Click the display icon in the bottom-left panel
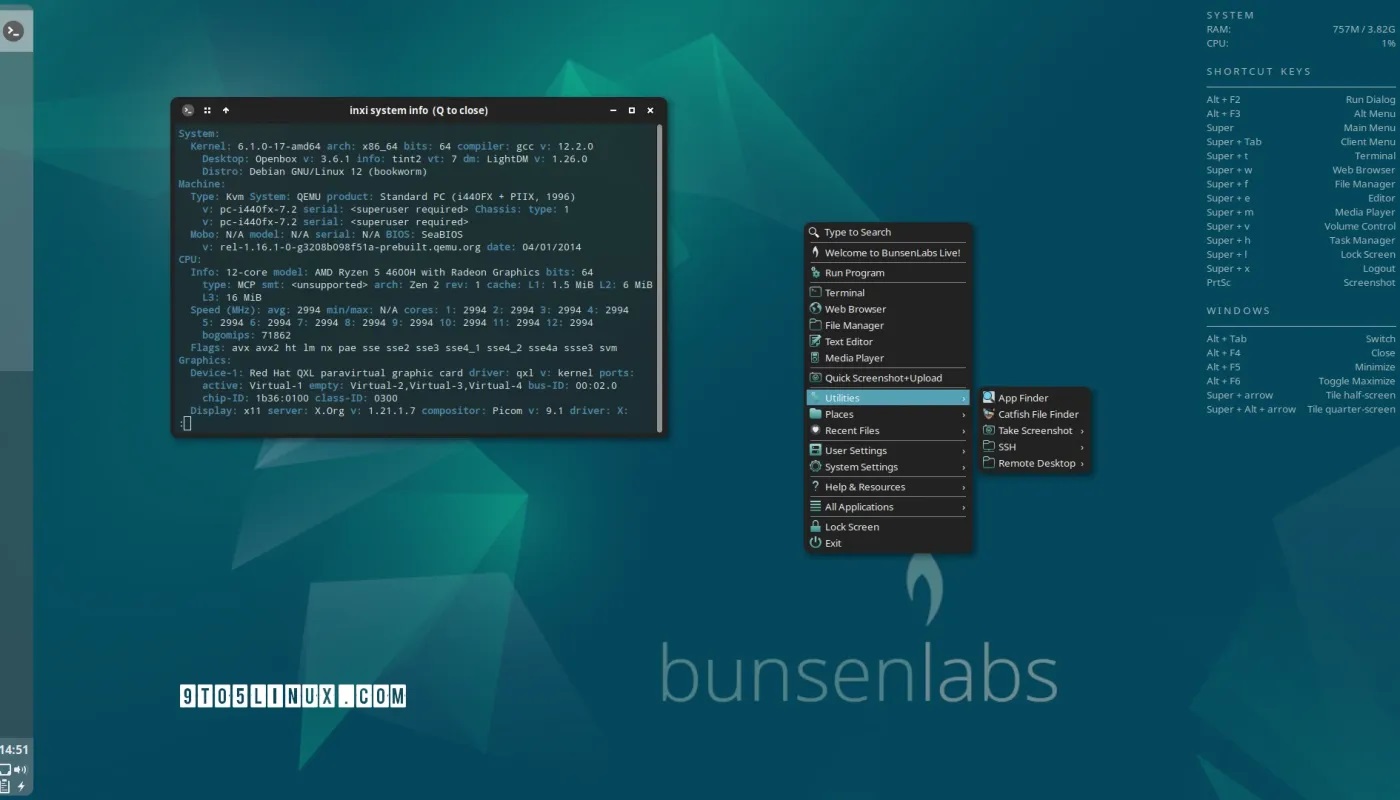Image resolution: width=1400 pixels, height=800 pixels. pos(5,769)
